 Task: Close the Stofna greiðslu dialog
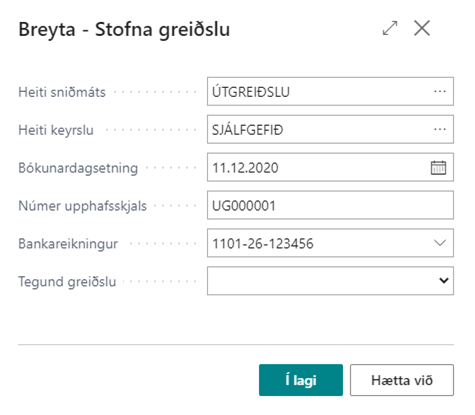point(422,28)
